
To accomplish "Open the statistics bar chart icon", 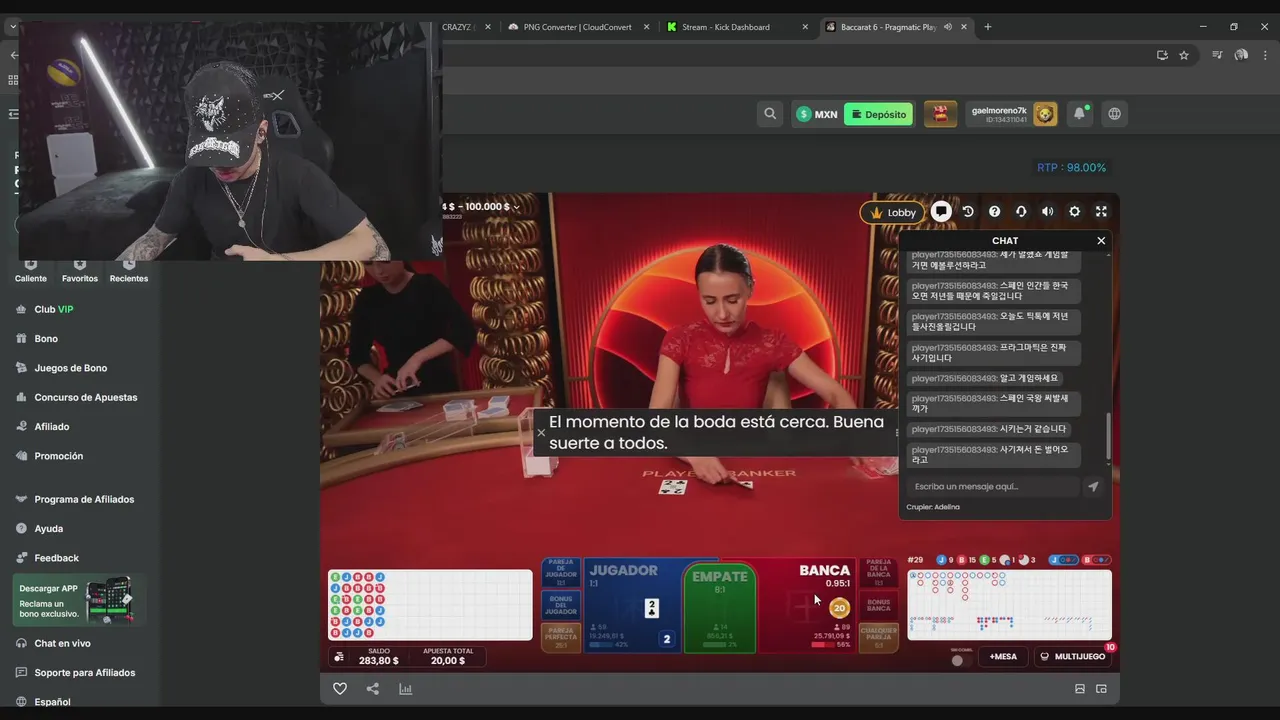I will tap(405, 689).
